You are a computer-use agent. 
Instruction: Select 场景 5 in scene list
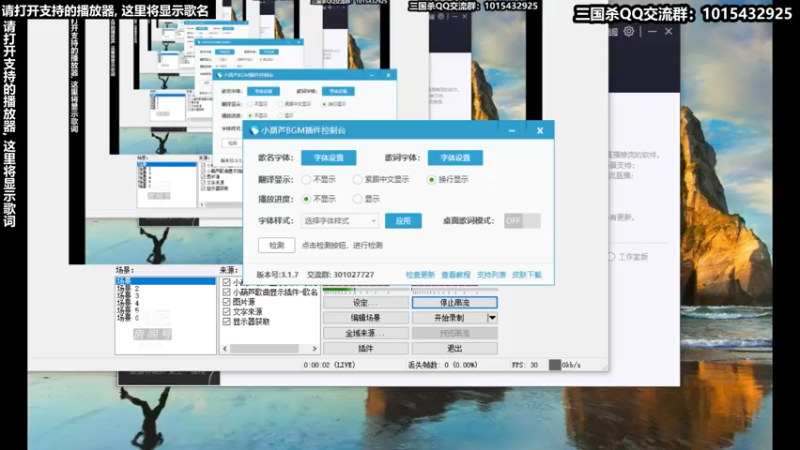tap(165, 310)
